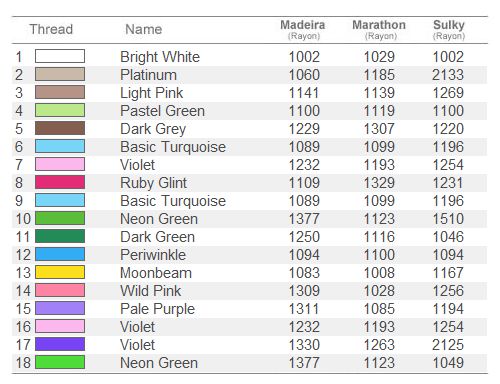The height and width of the screenshot is (384, 500).
Task: Click the Dark Green swatch in row 11
Action: point(60,236)
